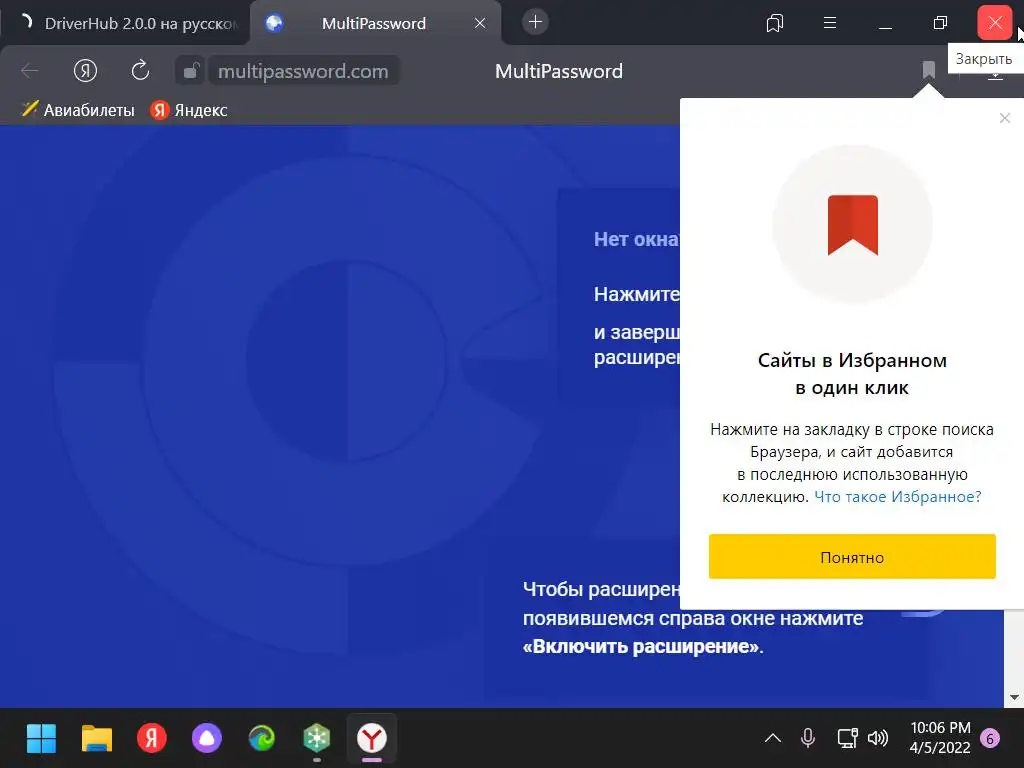This screenshot has width=1024, height=768.
Task: Focus the multipassword.com address field
Action: (303, 71)
